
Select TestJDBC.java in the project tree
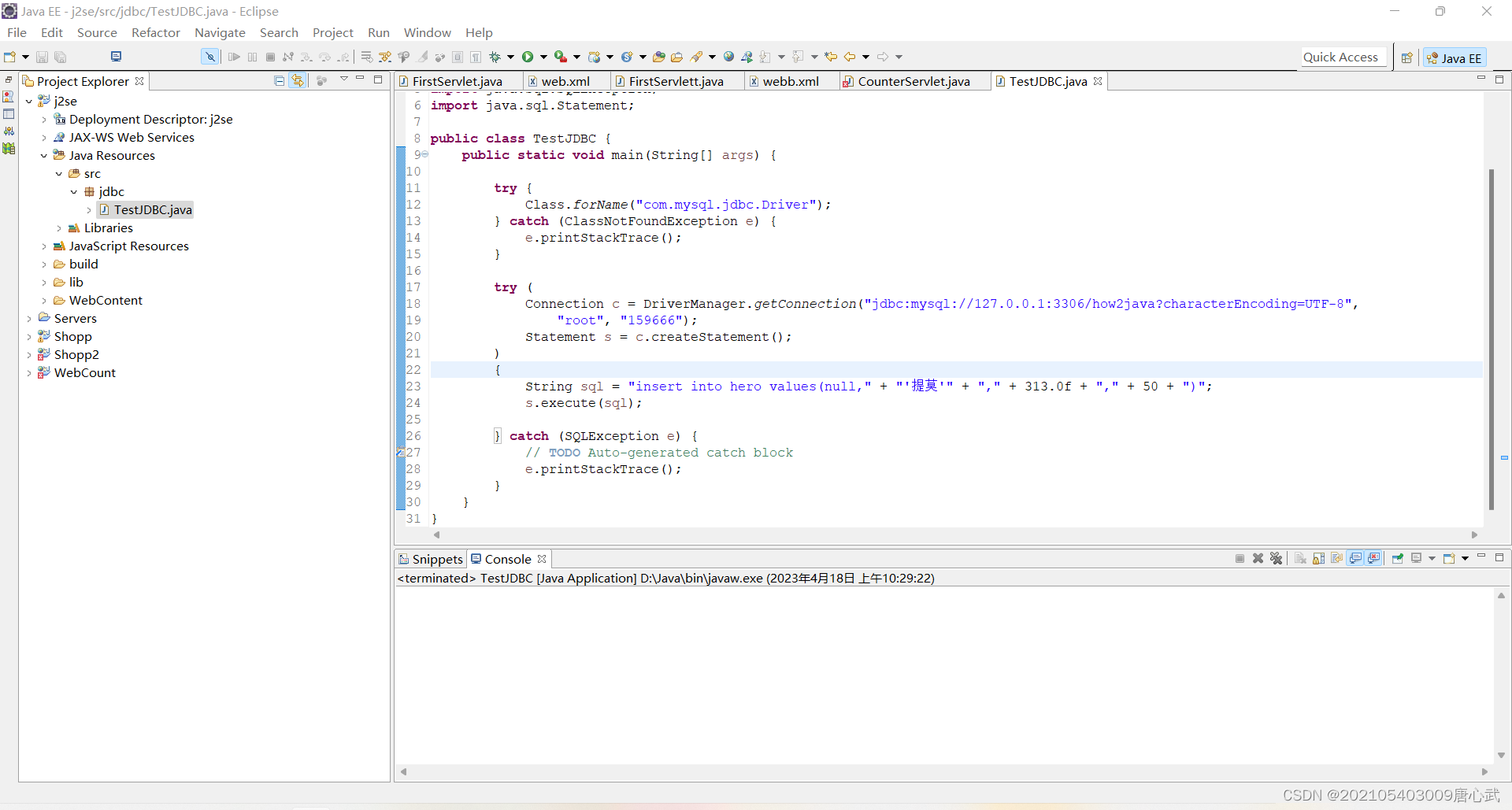click(145, 210)
